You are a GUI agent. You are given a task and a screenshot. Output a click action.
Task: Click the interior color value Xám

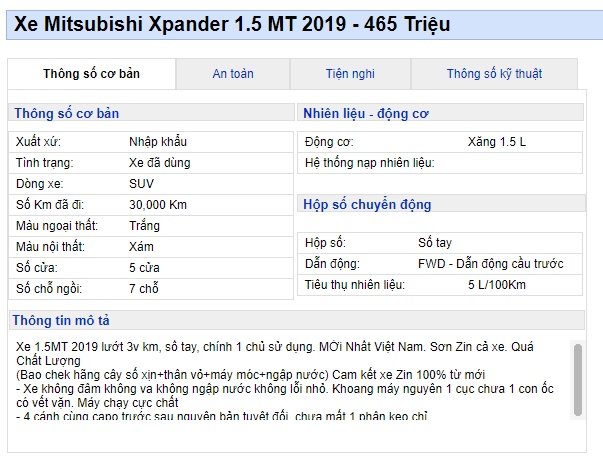[x=141, y=246]
